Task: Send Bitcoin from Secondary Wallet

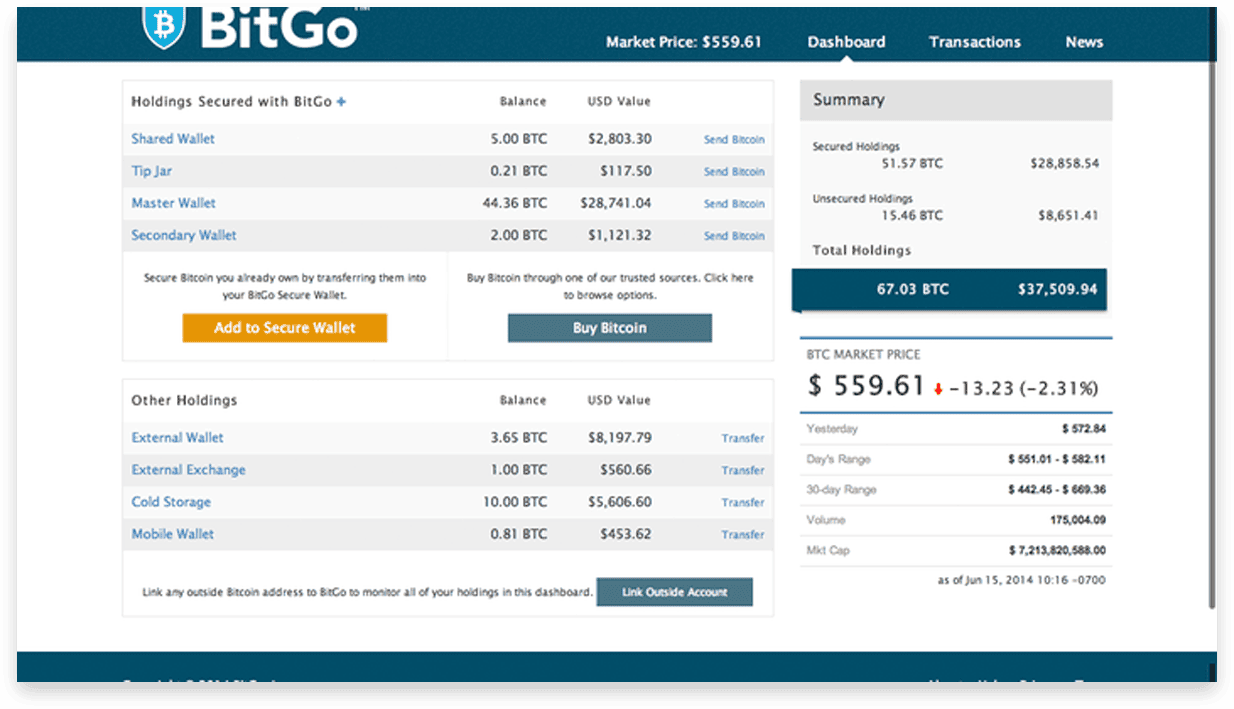Action: click(734, 236)
